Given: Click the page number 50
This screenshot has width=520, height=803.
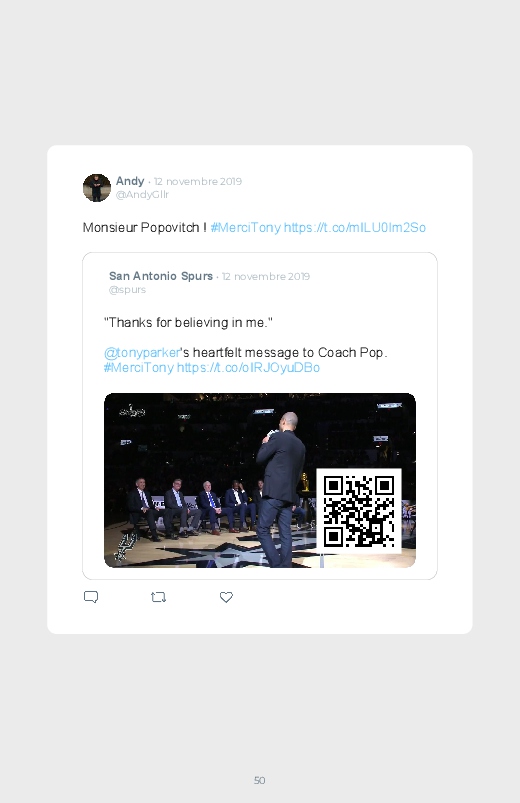Looking at the screenshot, I should pyautogui.click(x=260, y=780).
